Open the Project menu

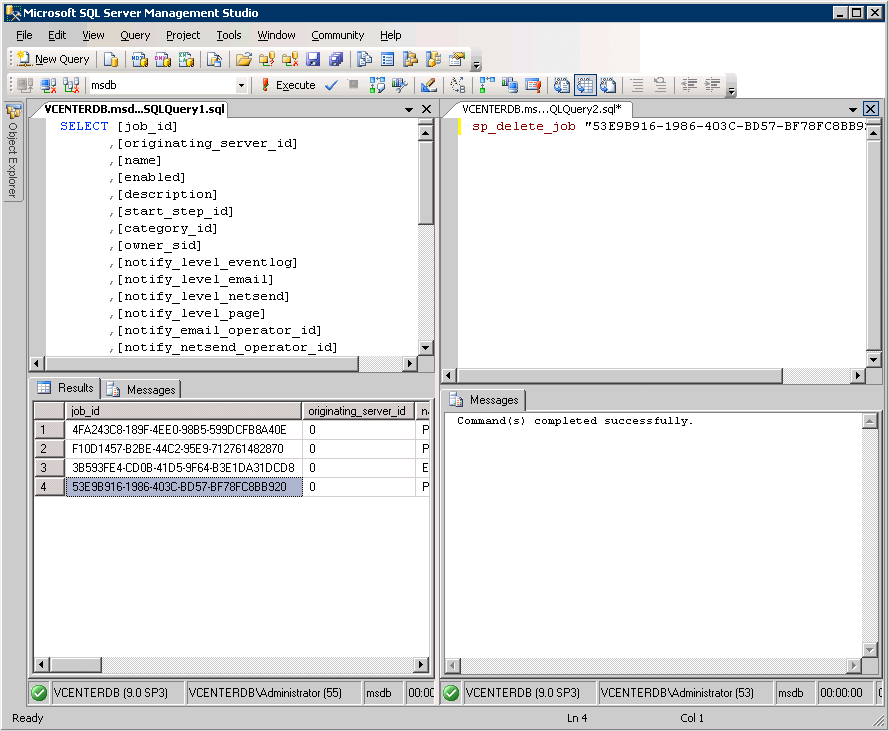point(183,35)
